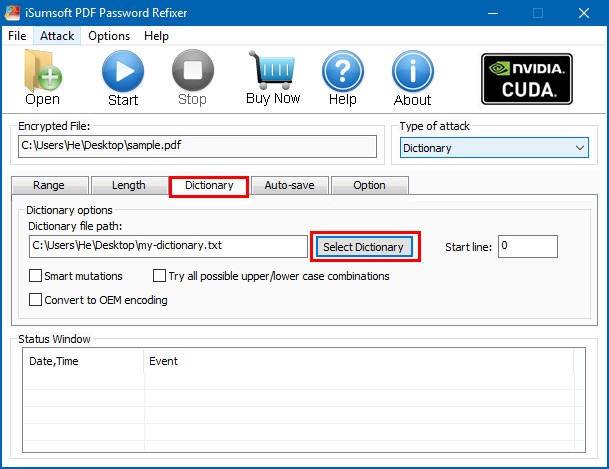Switch to the Length tab
This screenshot has width=609, height=469.
point(129,185)
